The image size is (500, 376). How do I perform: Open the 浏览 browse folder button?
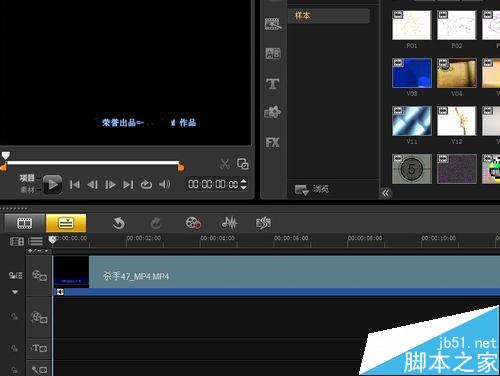tap(312, 190)
